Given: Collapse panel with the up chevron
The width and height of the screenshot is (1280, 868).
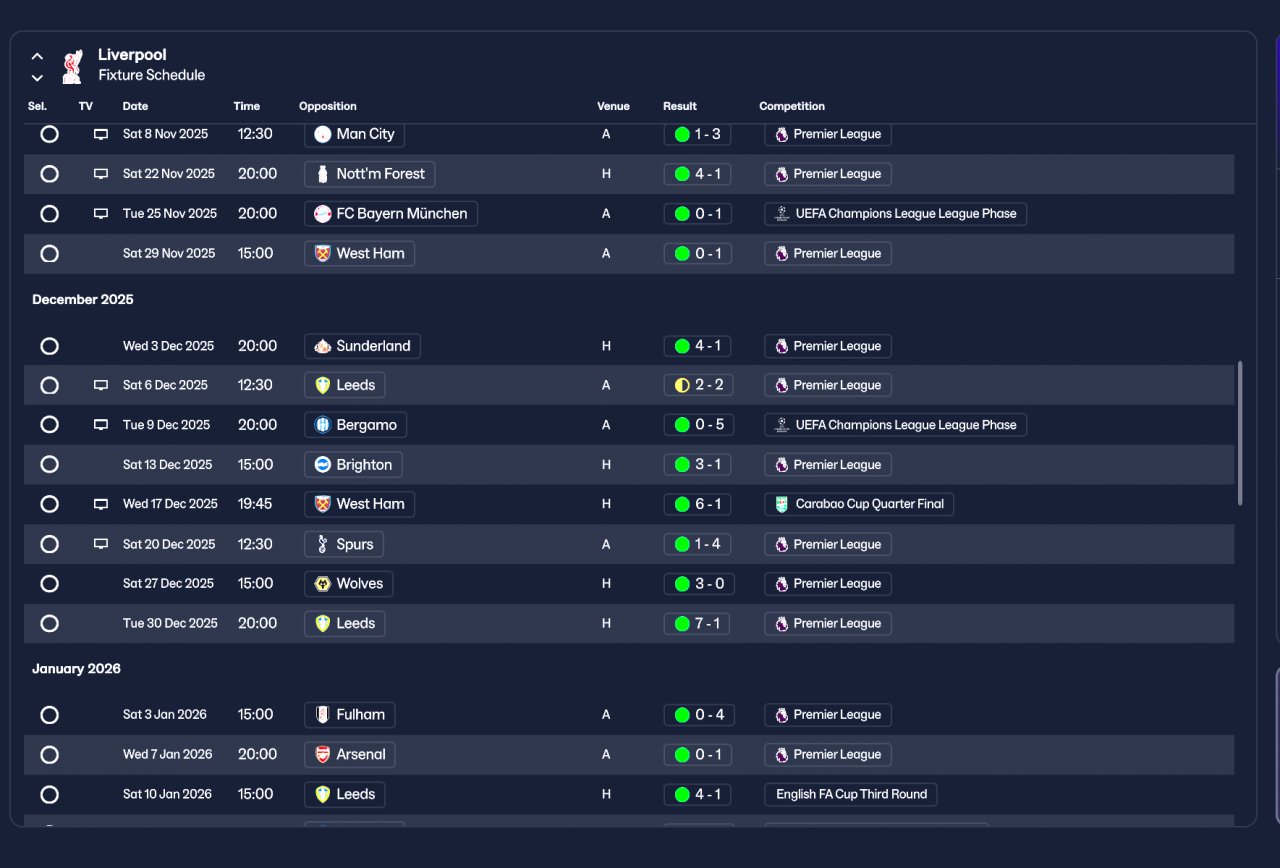Looking at the screenshot, I should click(37, 56).
